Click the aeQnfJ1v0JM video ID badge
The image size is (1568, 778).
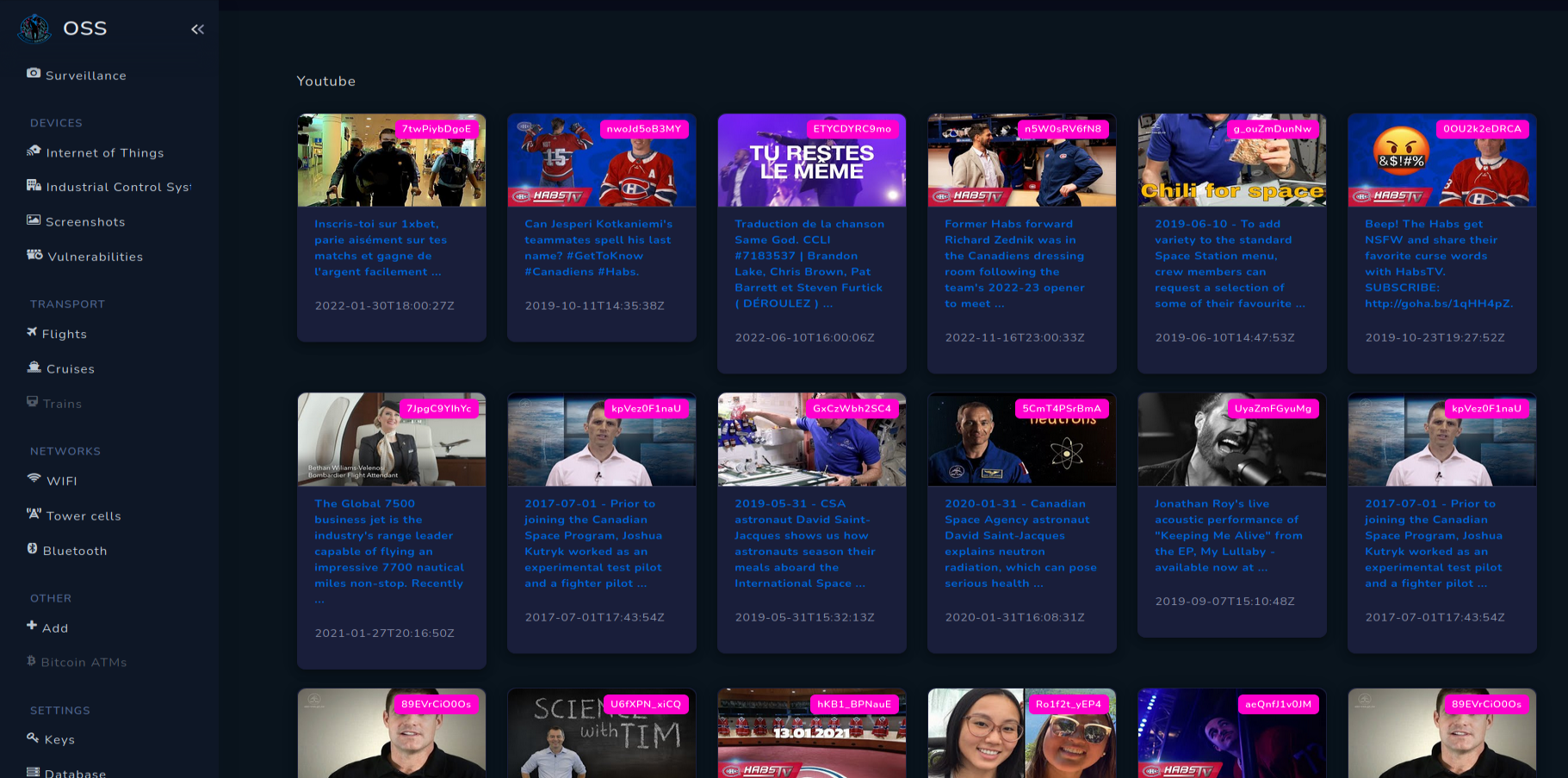tap(1279, 704)
